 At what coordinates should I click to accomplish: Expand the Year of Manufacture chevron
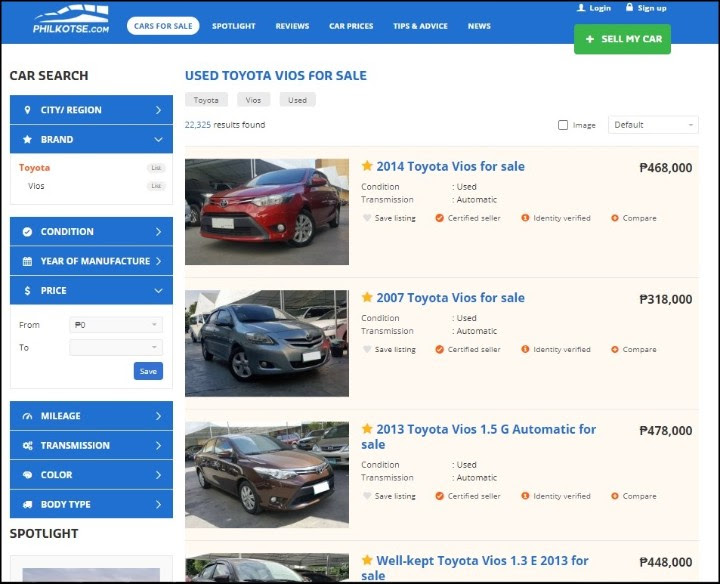pyautogui.click(x=158, y=261)
